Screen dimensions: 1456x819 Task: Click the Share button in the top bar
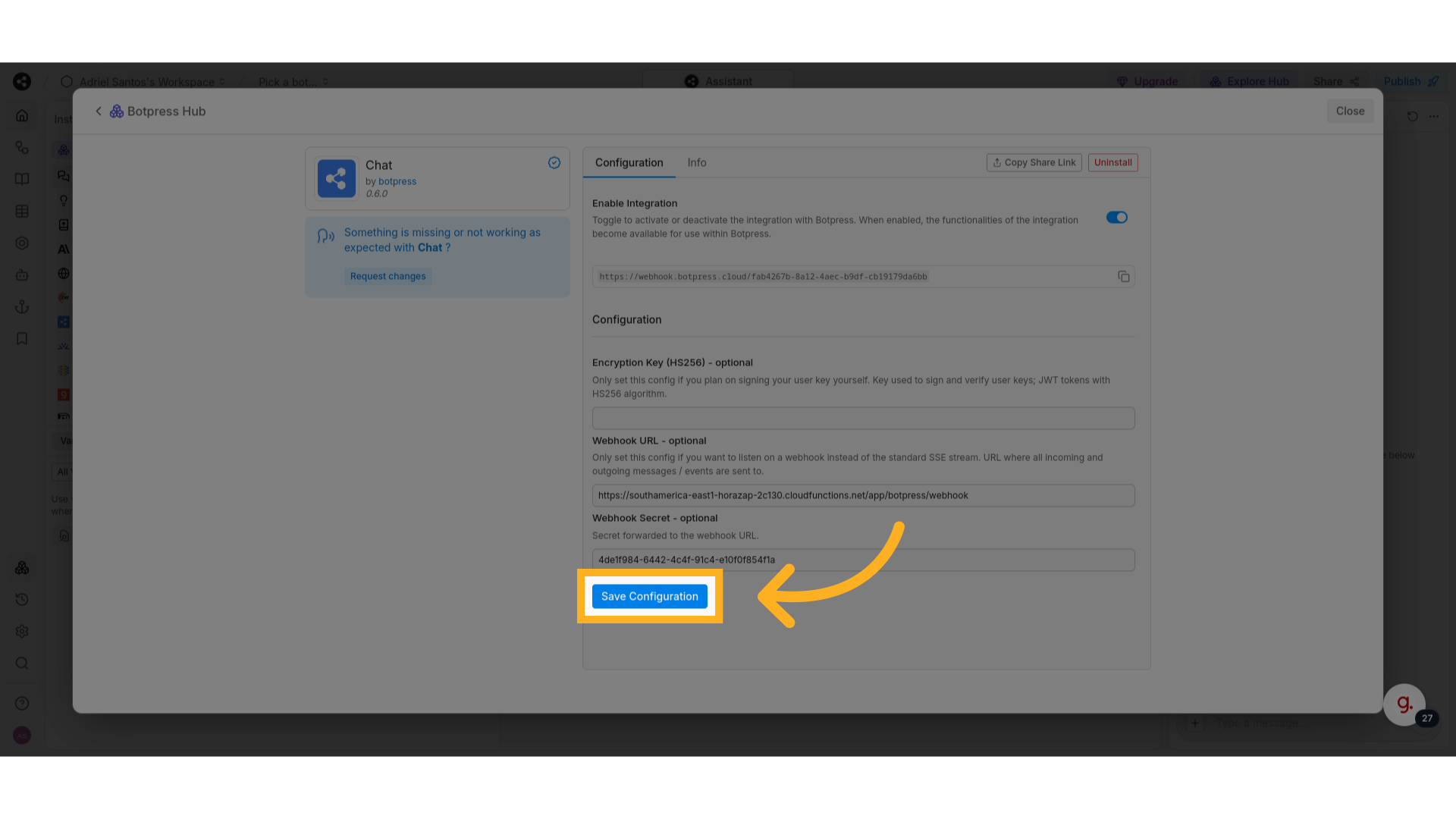click(x=1336, y=81)
